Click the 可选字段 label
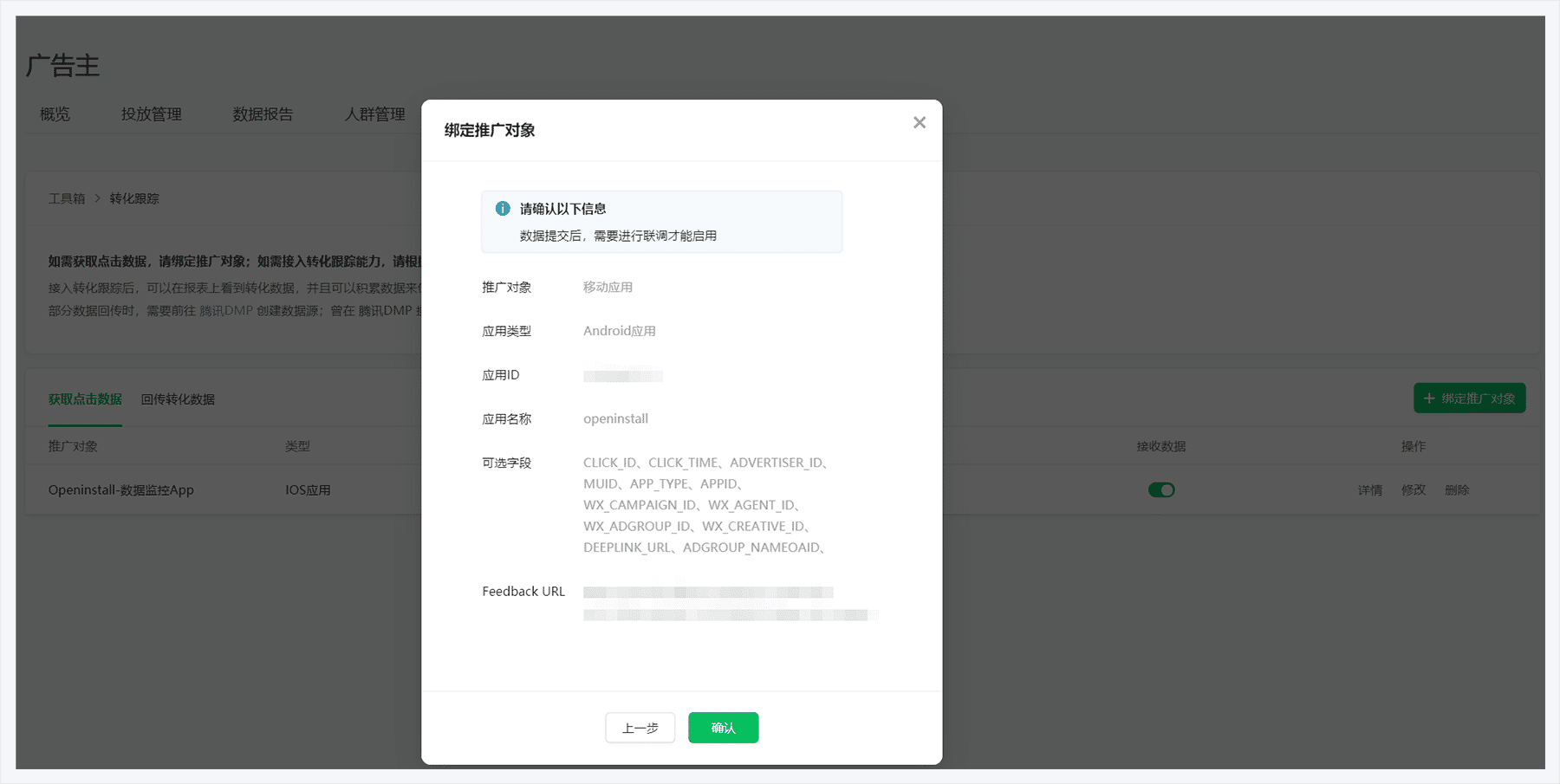 [x=507, y=463]
